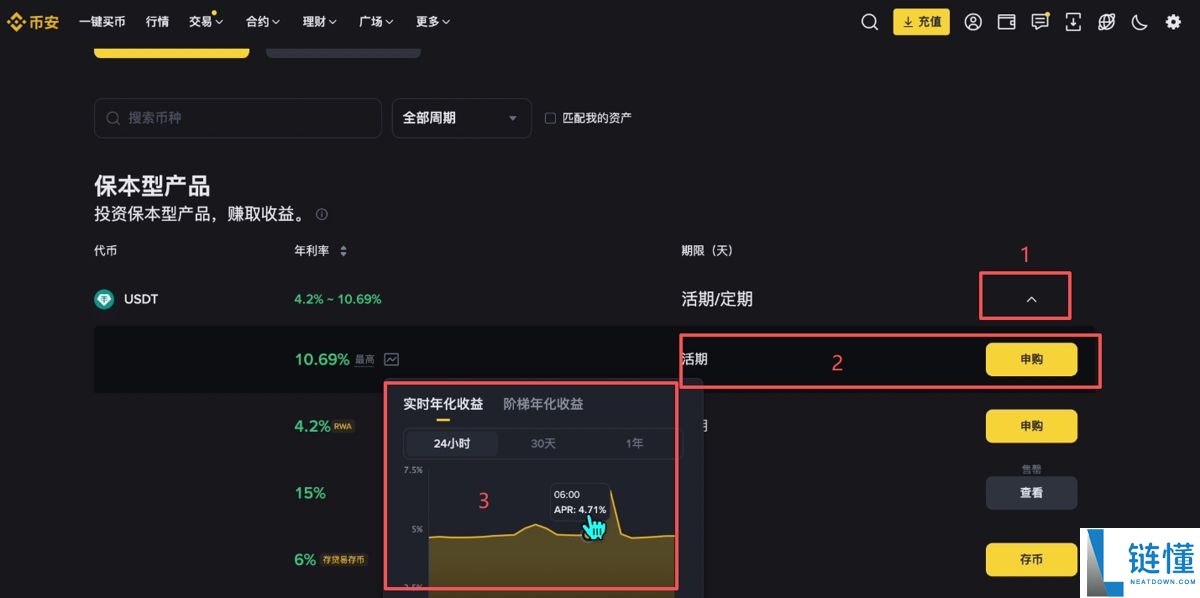Click the 查看 button

click(x=1031, y=492)
